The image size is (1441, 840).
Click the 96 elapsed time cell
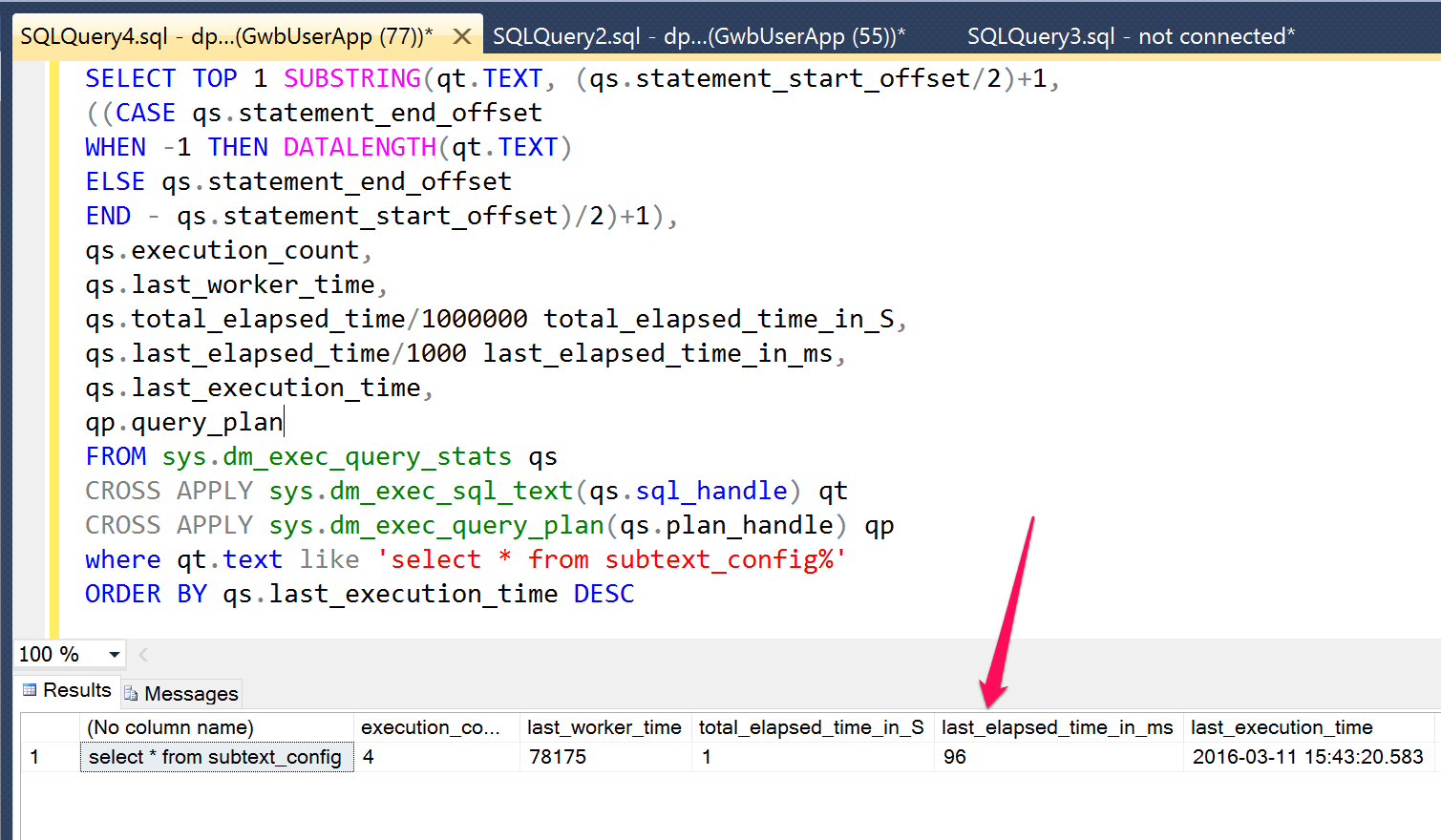1058,757
